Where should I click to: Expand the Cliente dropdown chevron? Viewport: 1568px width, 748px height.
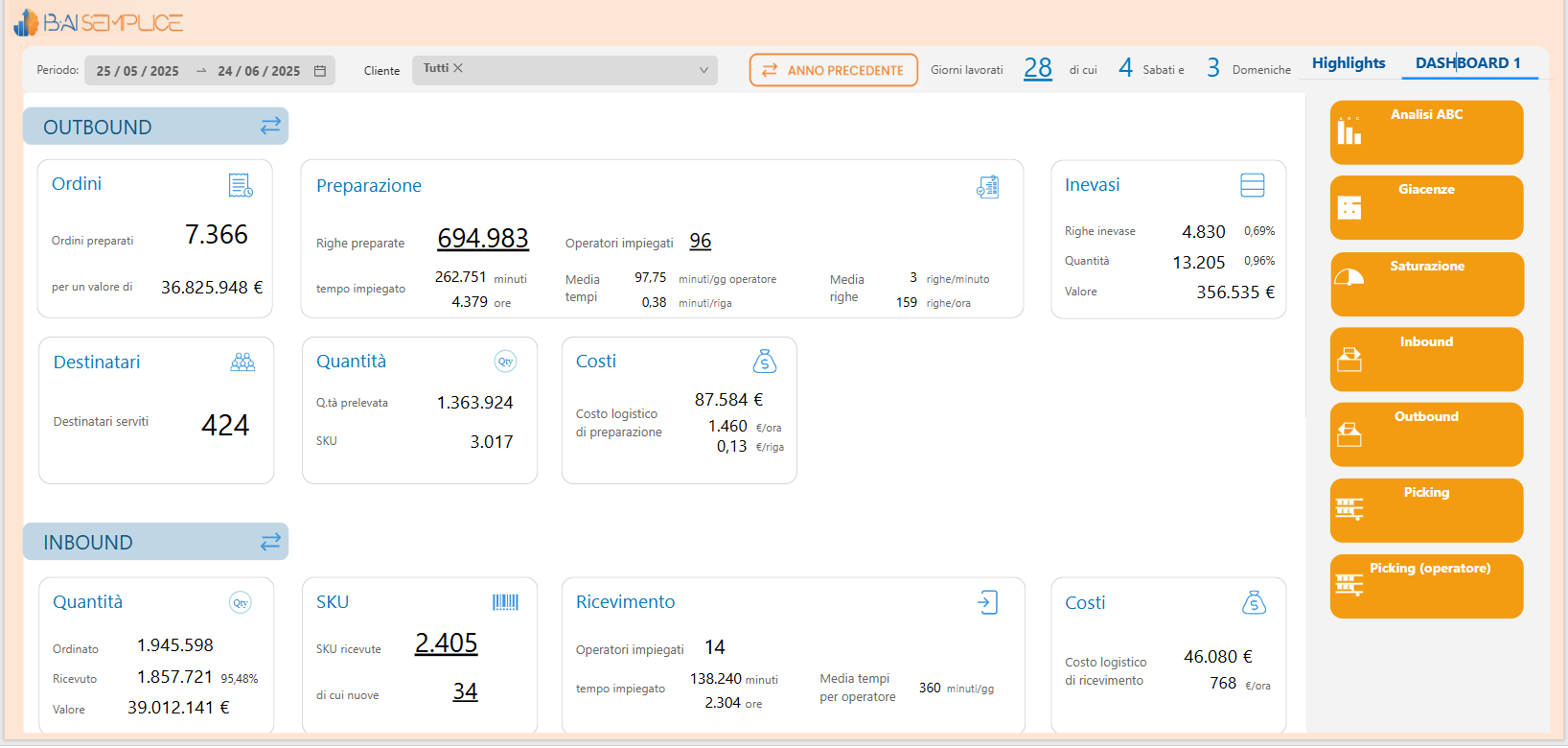pyautogui.click(x=703, y=70)
